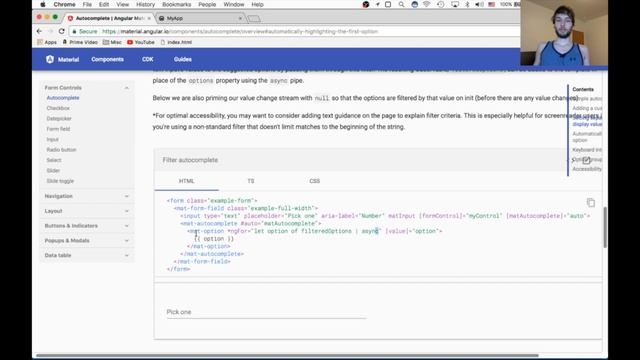Copy the example code with copy icon
640x360 pixels.
click(x=591, y=202)
